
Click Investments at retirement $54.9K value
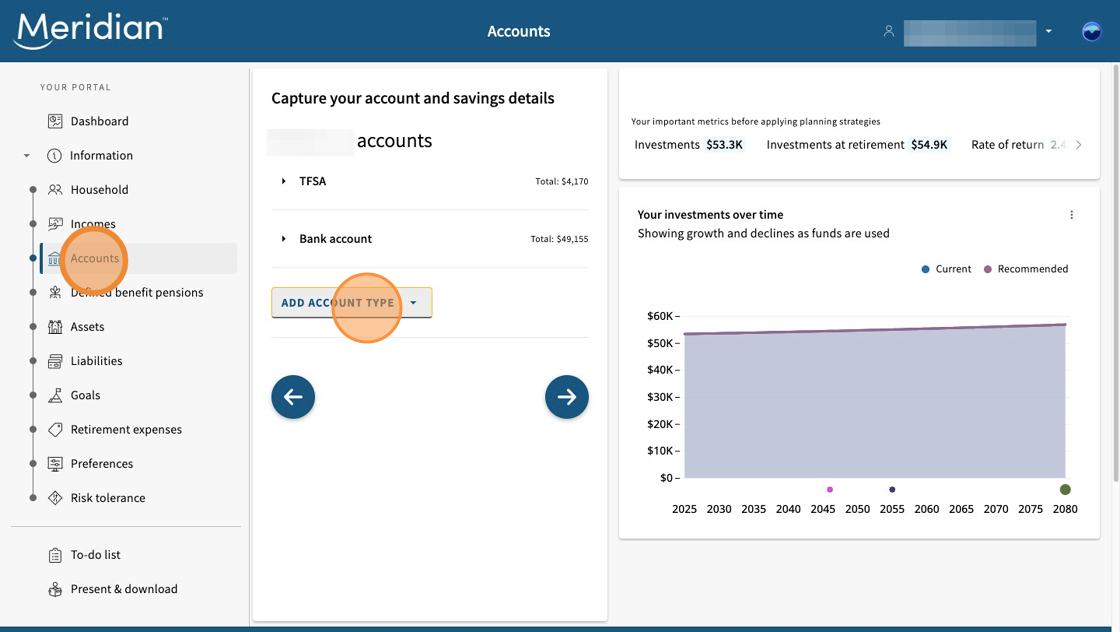(929, 145)
